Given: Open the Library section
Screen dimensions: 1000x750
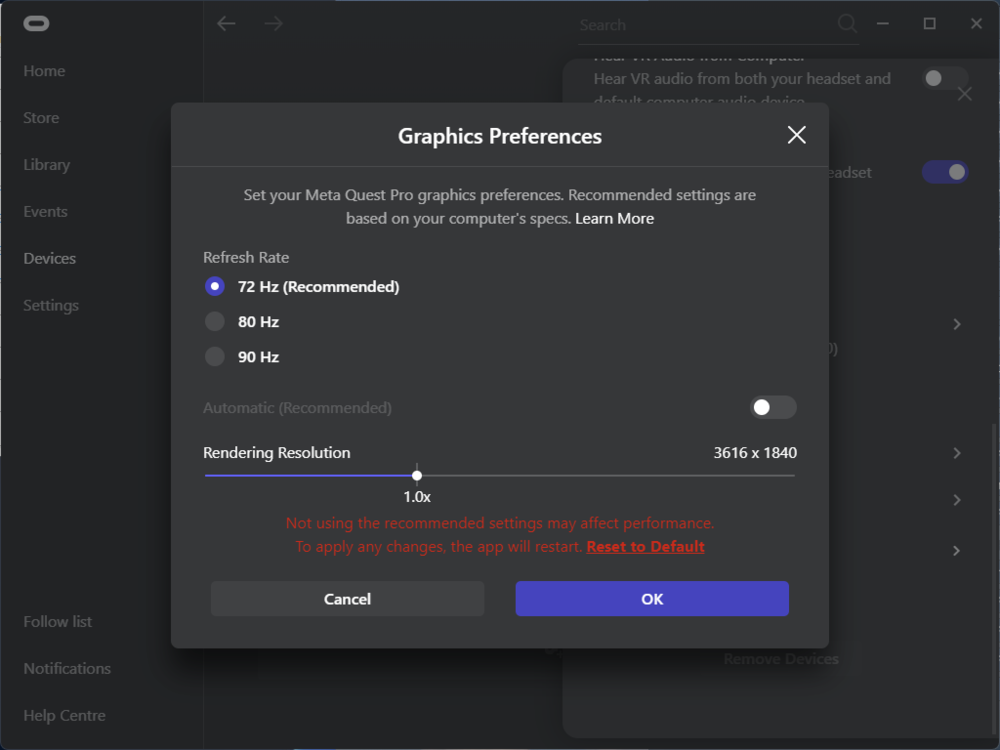Looking at the screenshot, I should point(47,165).
